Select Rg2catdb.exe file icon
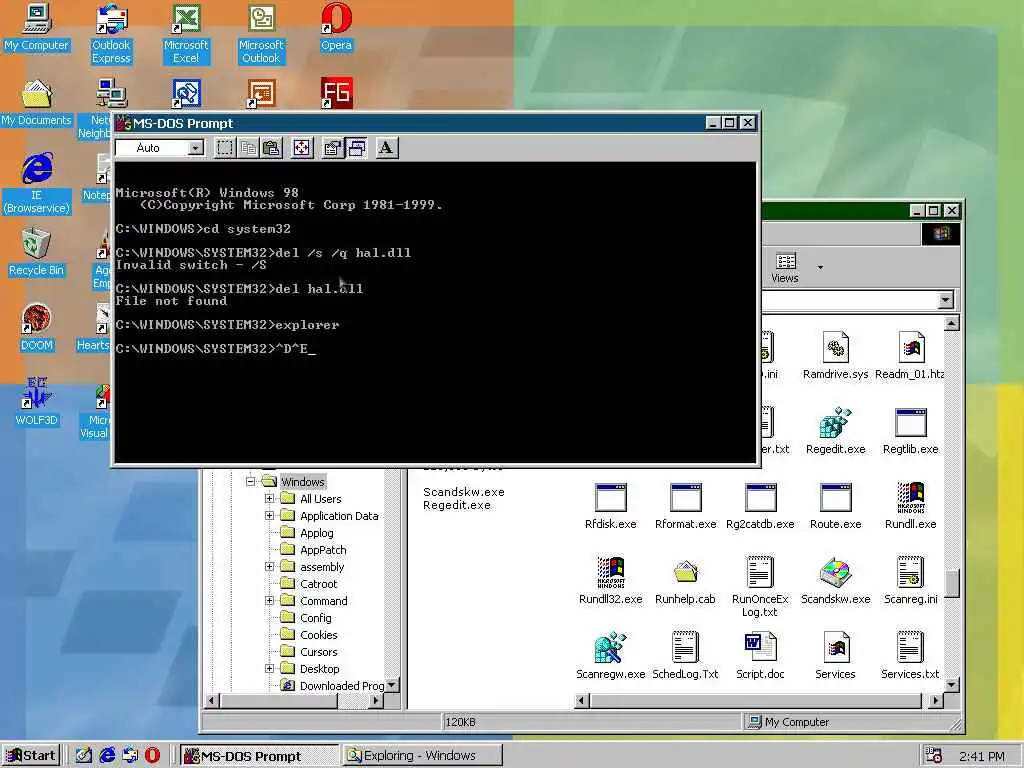1024x768 pixels. pos(760,506)
